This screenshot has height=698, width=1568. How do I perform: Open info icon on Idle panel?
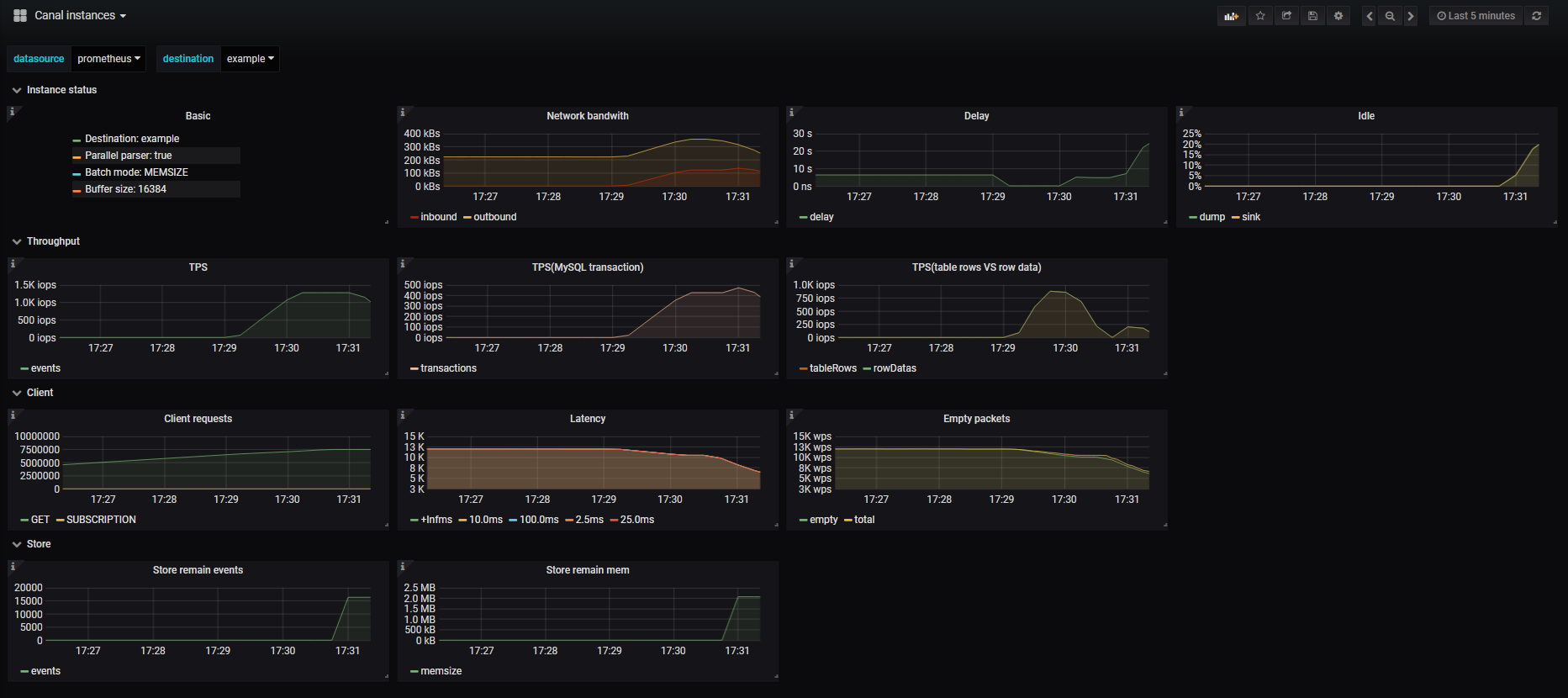coord(1180,112)
